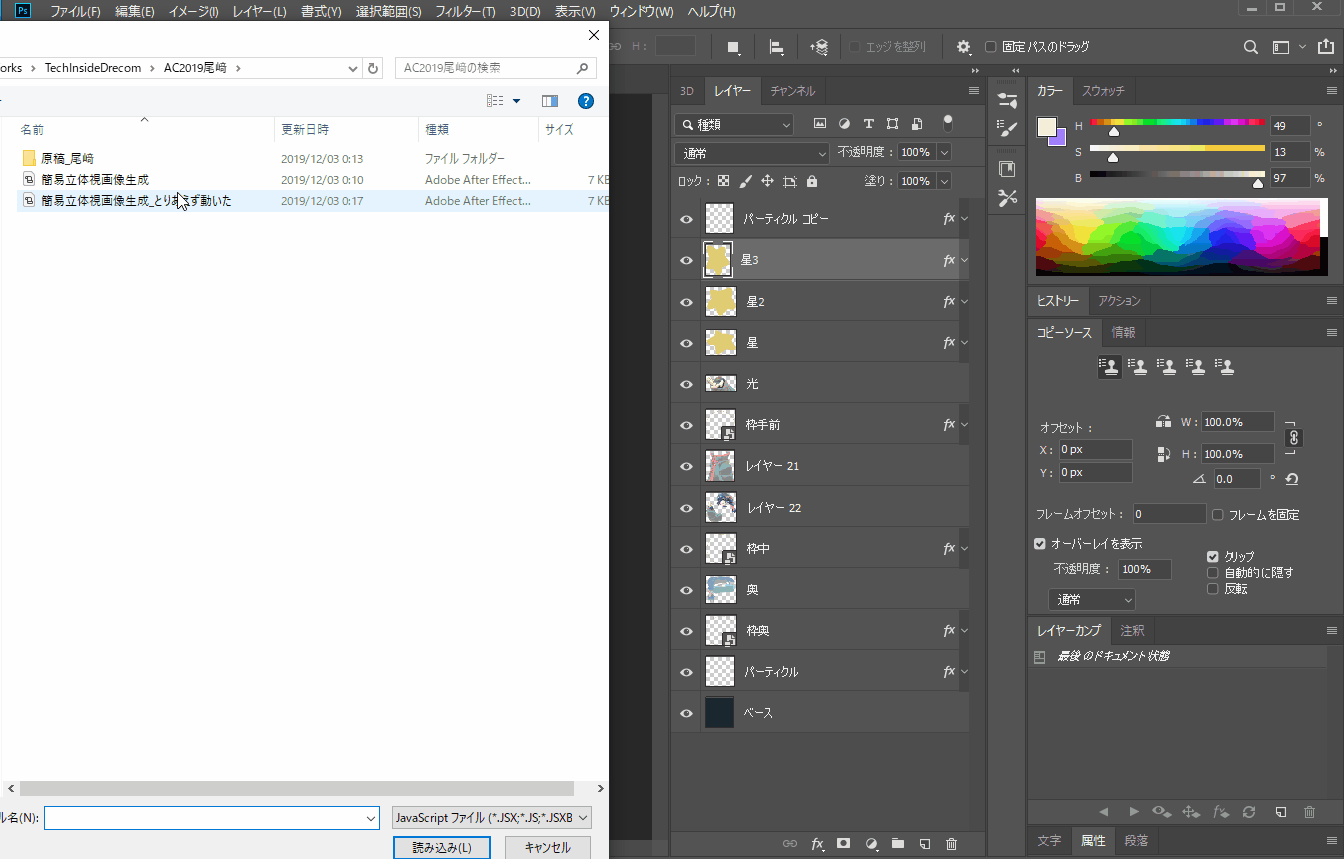Viewport: 1344px width, 859px height.
Task: Expand the layer opacity 100% dropdown
Action: pos(943,153)
